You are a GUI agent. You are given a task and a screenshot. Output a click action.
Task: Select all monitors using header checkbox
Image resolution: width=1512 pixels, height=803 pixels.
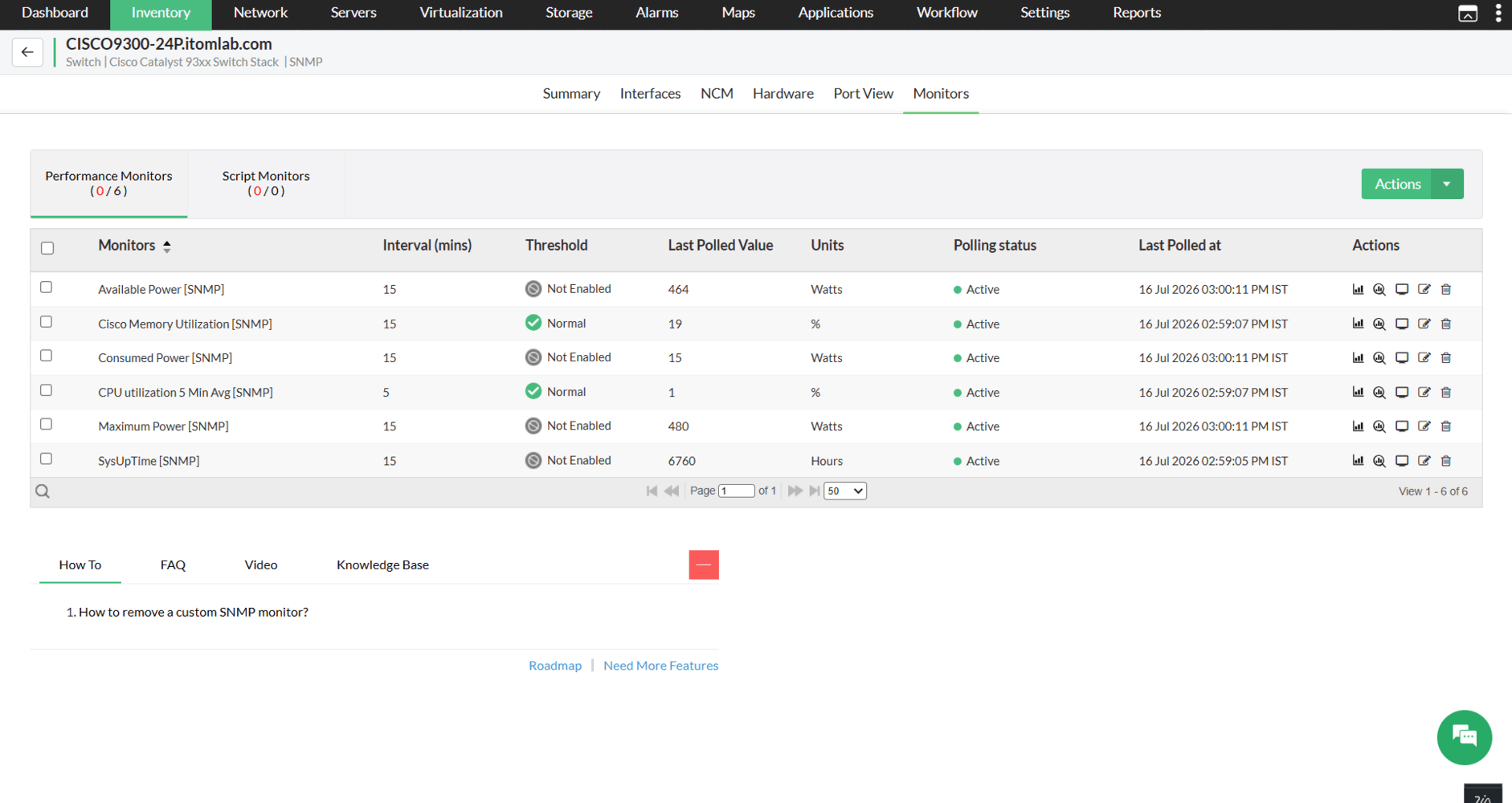pos(47,248)
